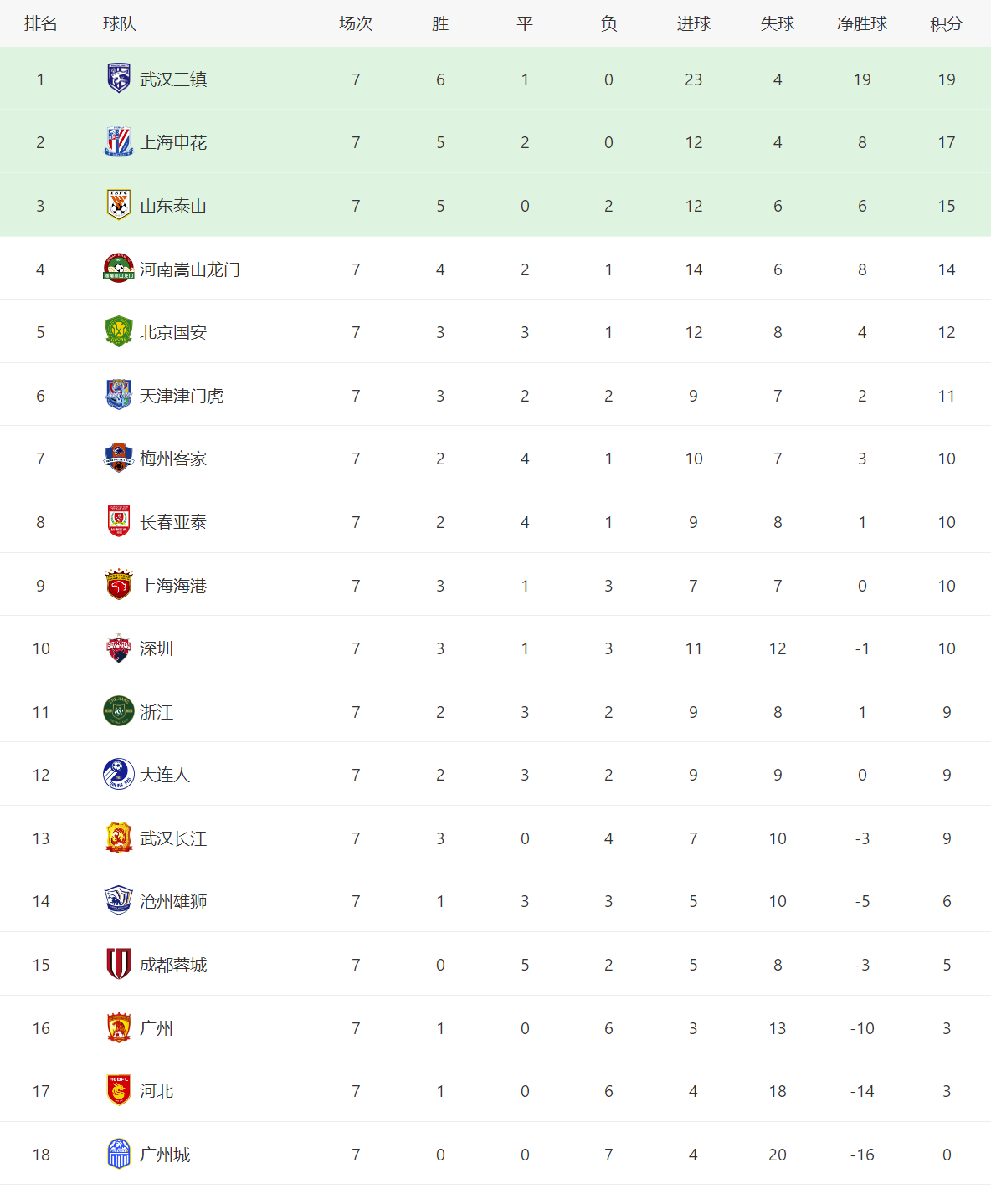The height and width of the screenshot is (1204, 991).
Task: Open the 浙江 team name link
Action: [x=157, y=712]
